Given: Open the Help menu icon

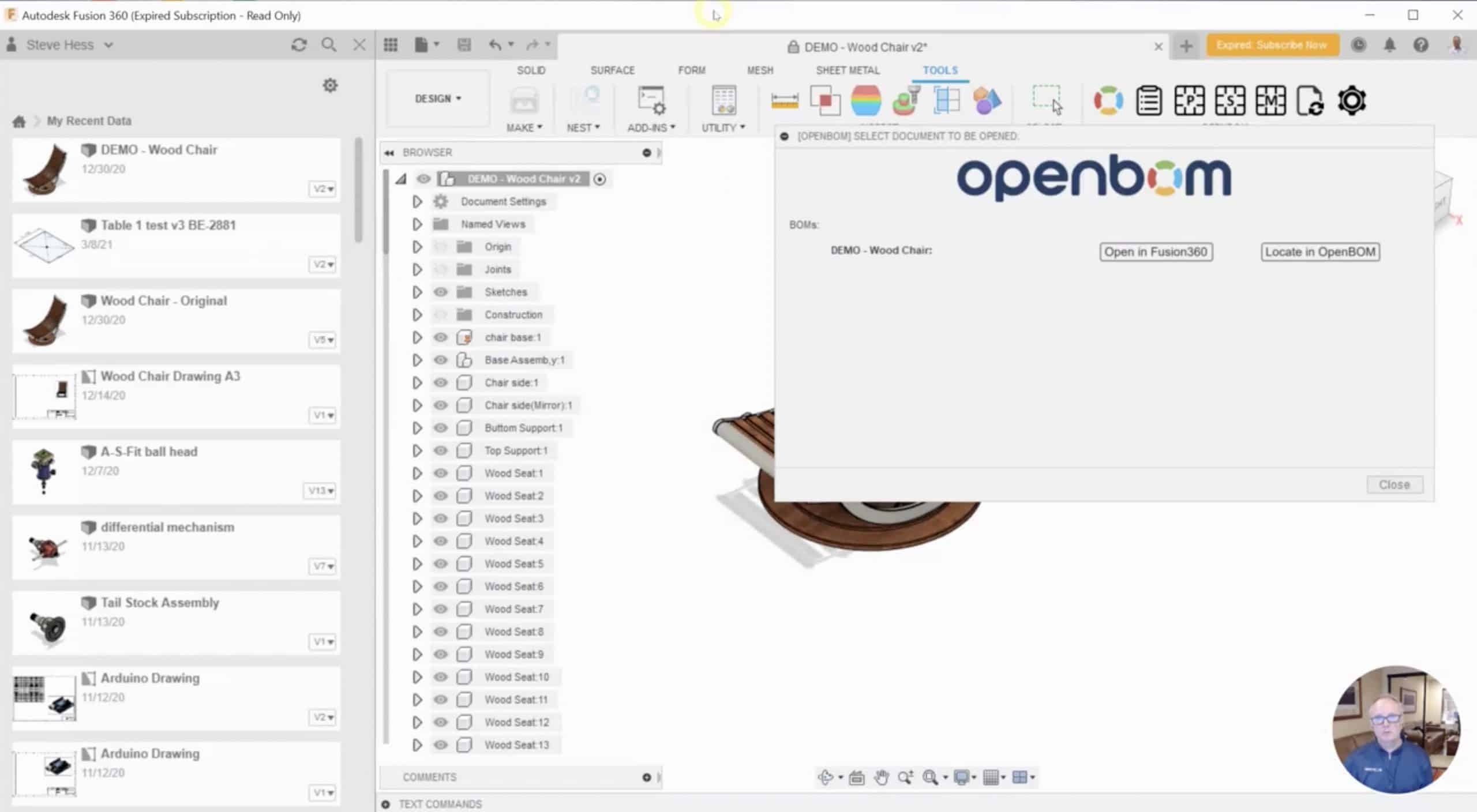Looking at the screenshot, I should pos(1420,45).
